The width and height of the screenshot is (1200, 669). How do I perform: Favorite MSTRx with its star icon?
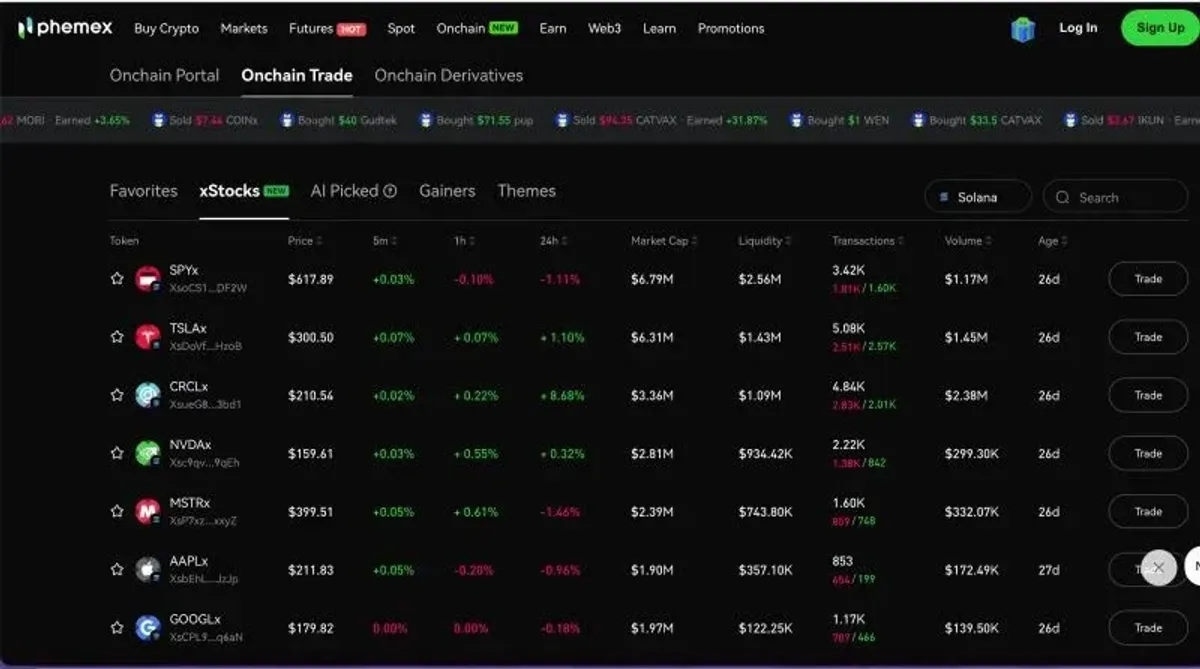point(117,511)
